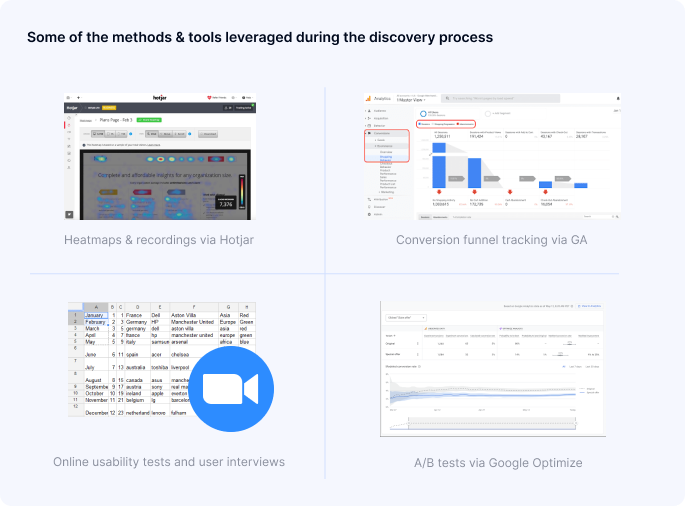Image resolution: width=685 pixels, height=506 pixels.
Task: Click the plus icon in Hotjar top bar
Action: click(x=79, y=97)
